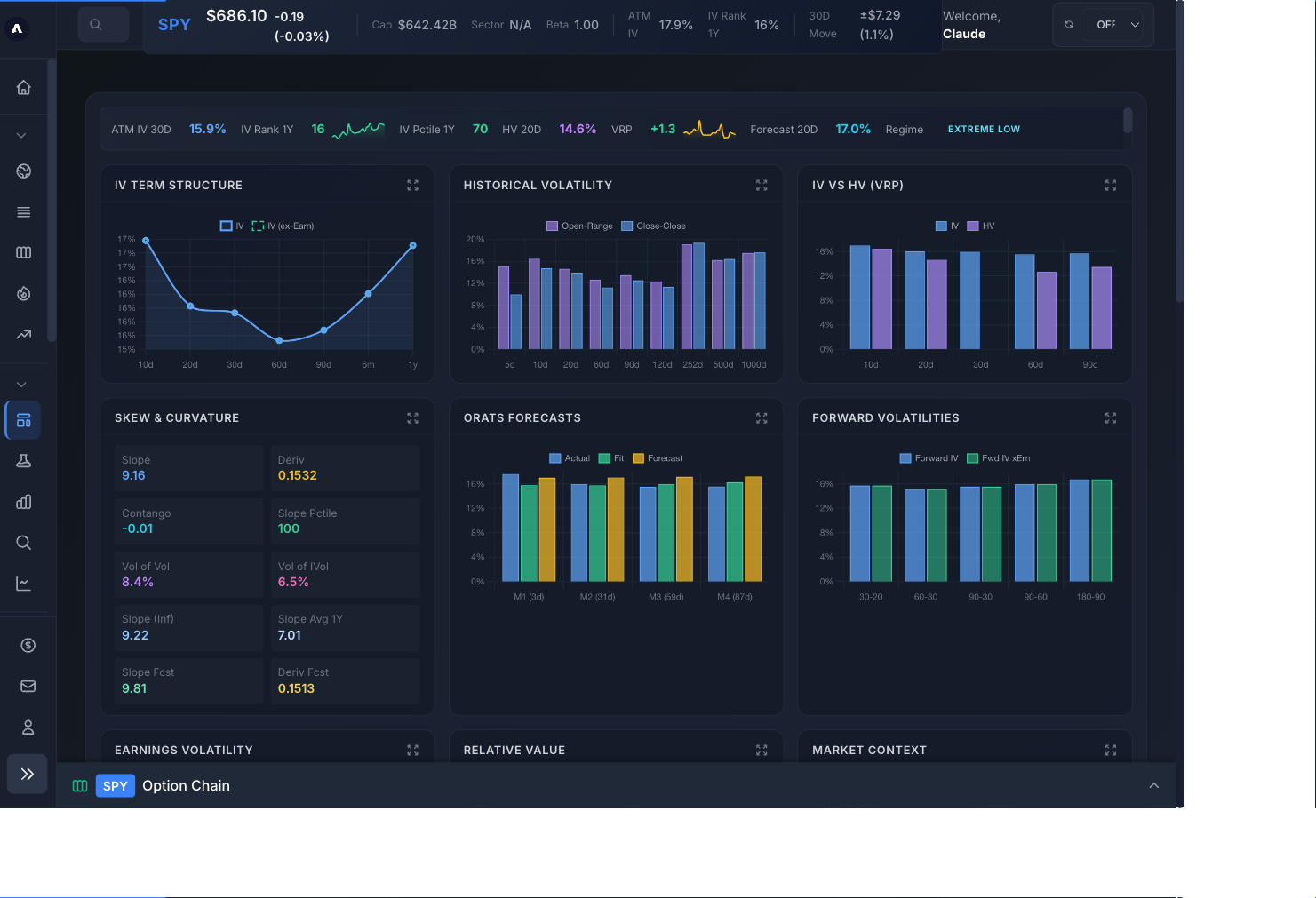Maximize the Forward Volatilities panel
1316x898 pixels.
coord(1110,417)
